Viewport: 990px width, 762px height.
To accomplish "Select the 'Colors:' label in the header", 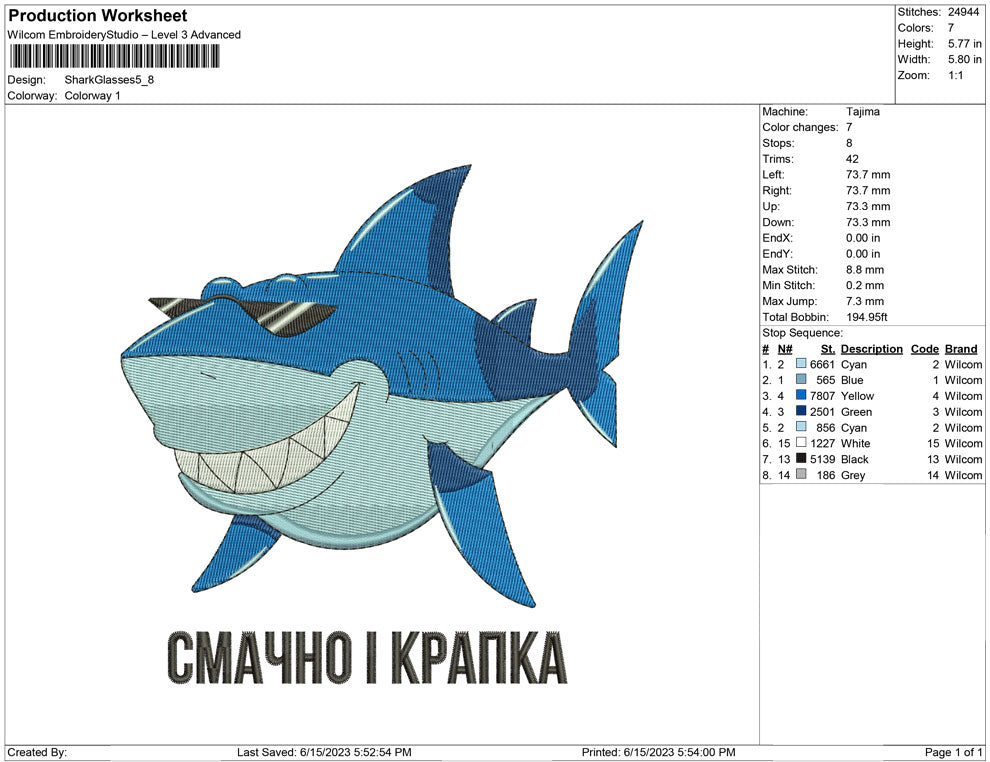I will point(915,28).
